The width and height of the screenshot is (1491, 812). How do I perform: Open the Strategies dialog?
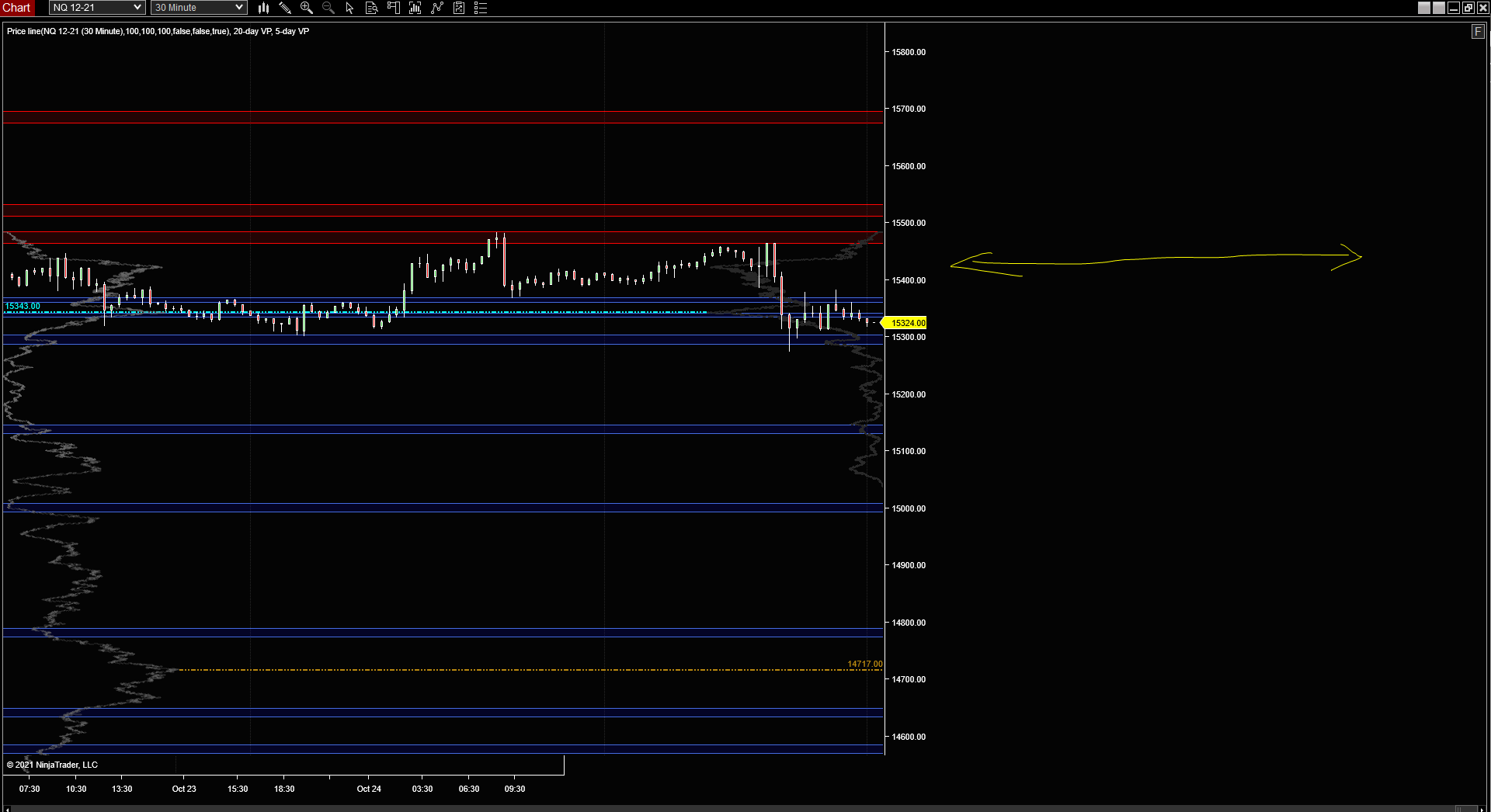459,8
